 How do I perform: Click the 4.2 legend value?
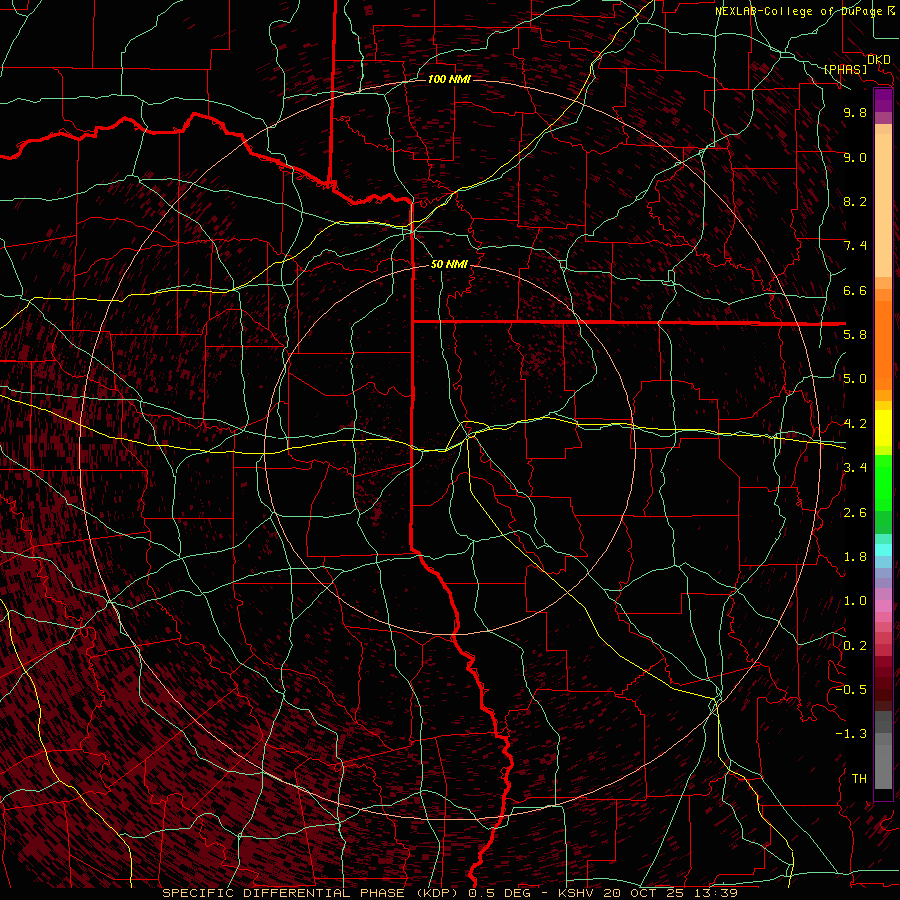(855, 424)
